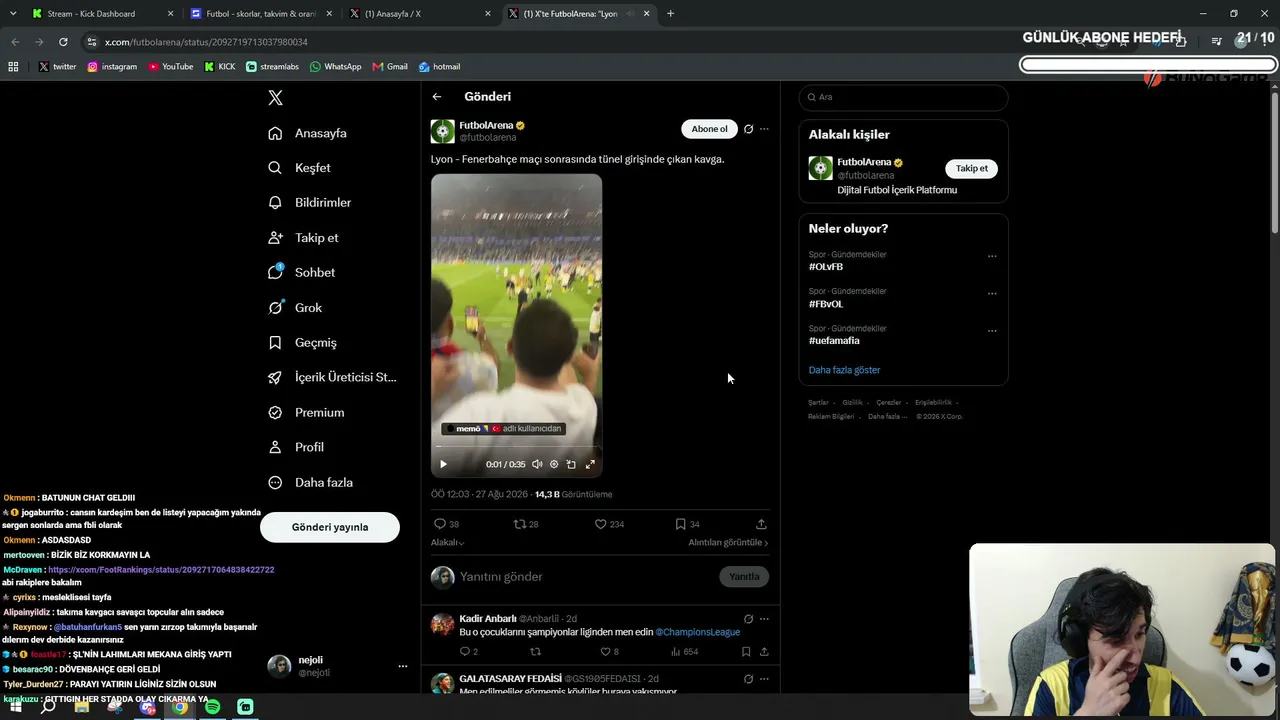1280x720 pixels.
Task: Repost icon showing 28
Action: point(519,524)
